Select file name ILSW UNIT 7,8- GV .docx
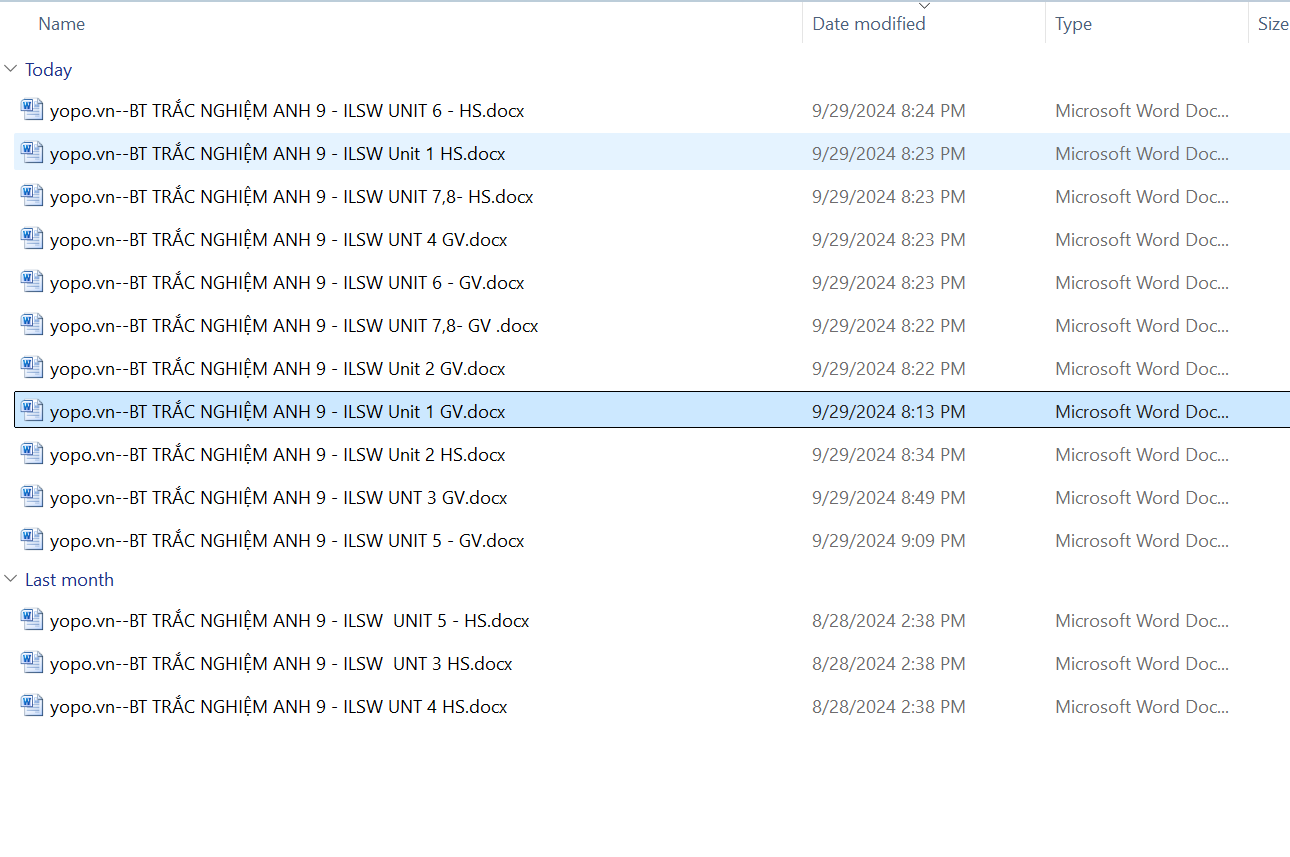Image resolution: width=1290 pixels, height=857 pixels. pos(294,326)
